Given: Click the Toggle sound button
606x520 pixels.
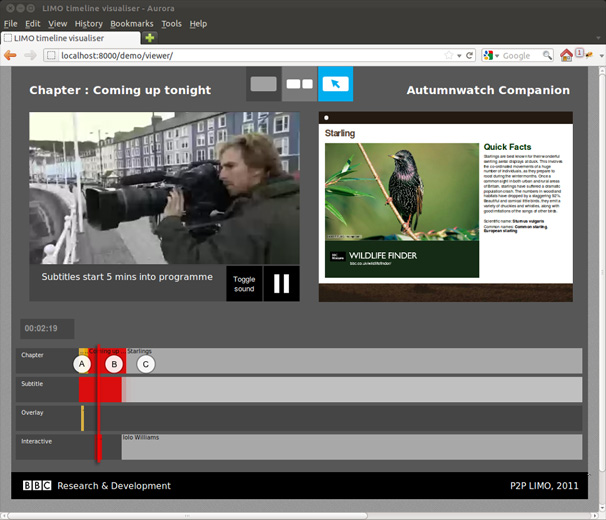Looking at the screenshot, I should (244, 283).
